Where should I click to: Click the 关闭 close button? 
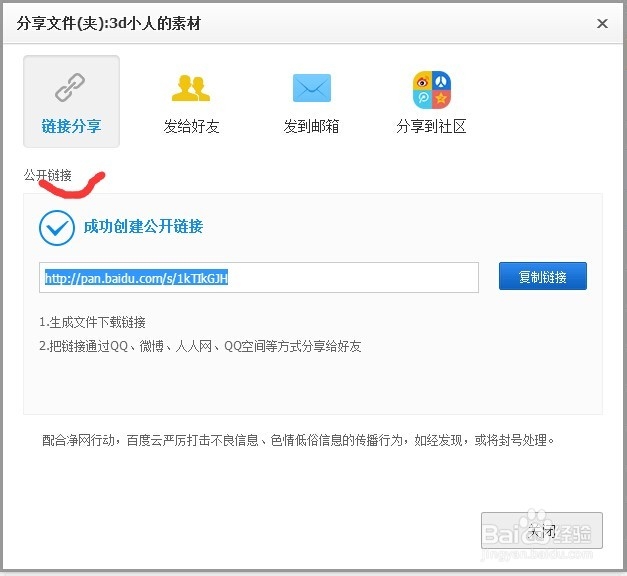point(541,530)
